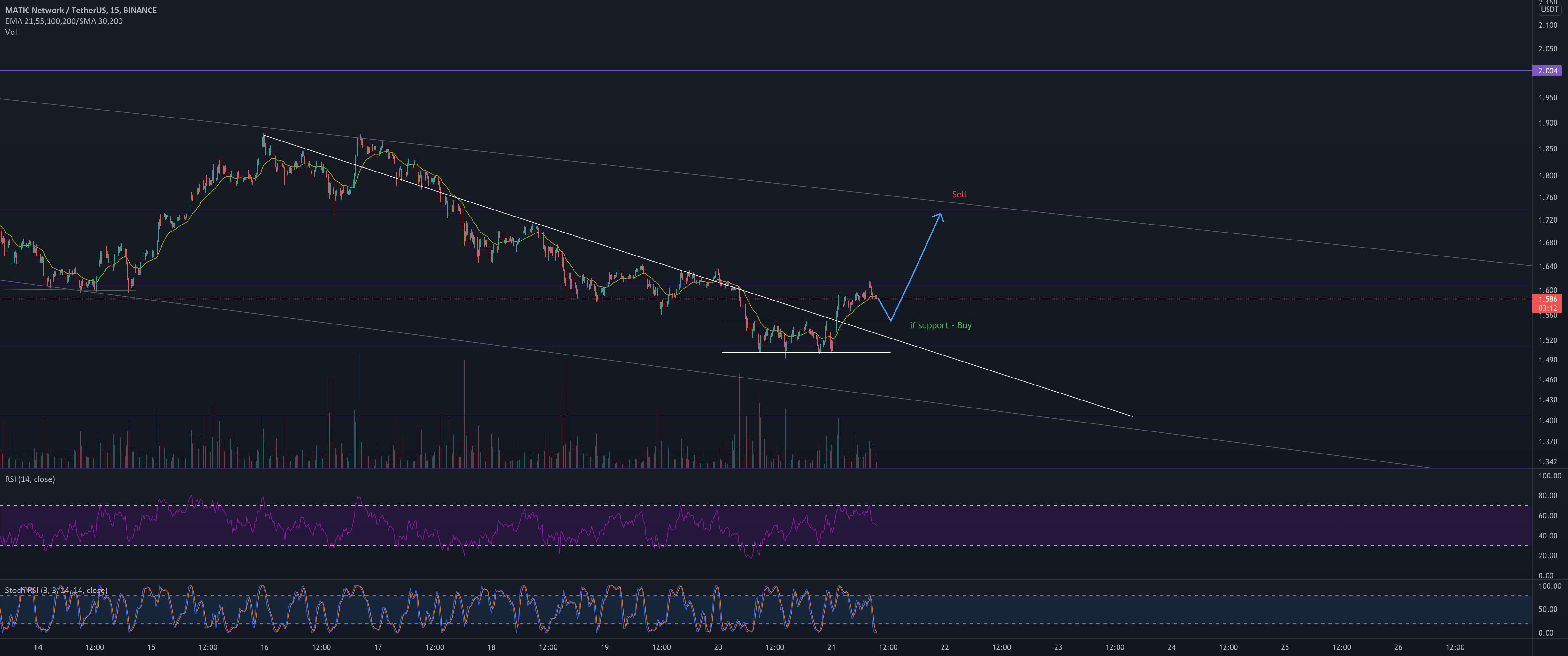Image resolution: width=1568 pixels, height=656 pixels.
Task: Click the 1.370 price axis value
Action: click(1547, 441)
